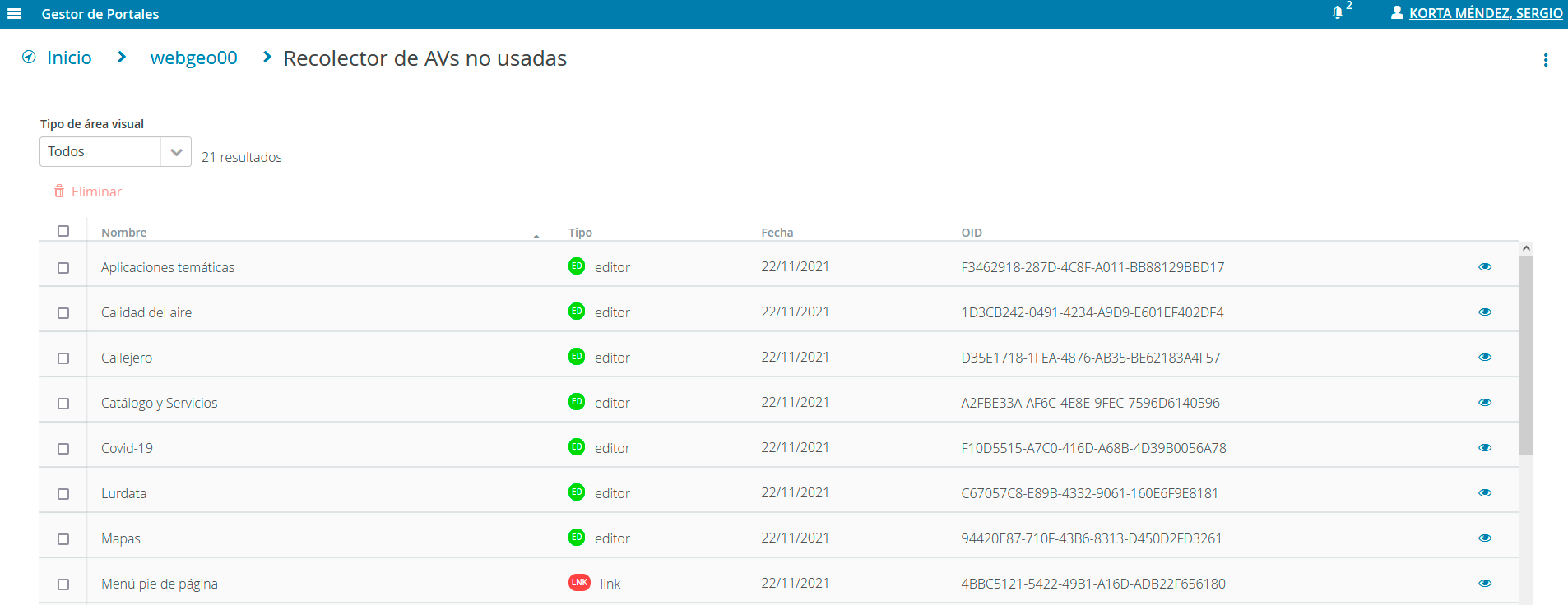Show Menú pie de página details eye

click(x=1484, y=584)
